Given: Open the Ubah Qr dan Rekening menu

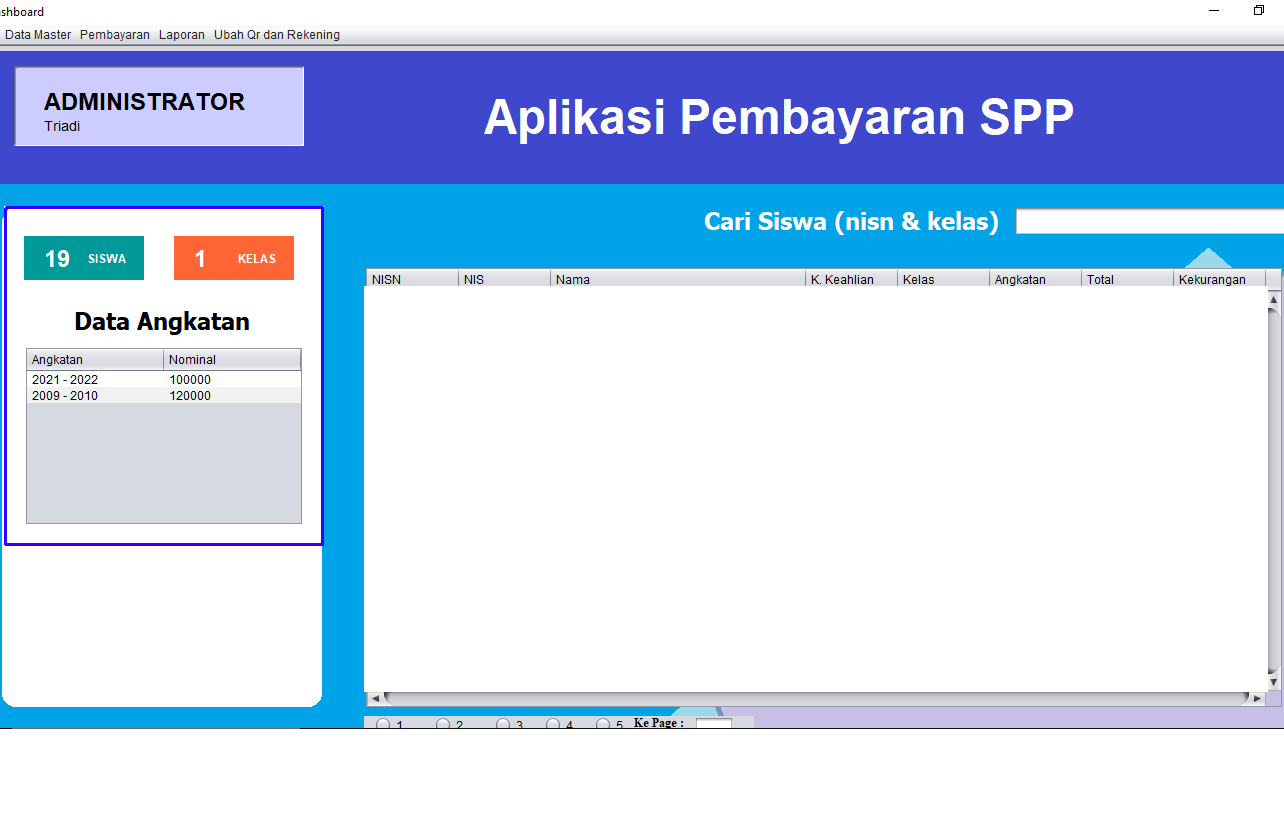Looking at the screenshot, I should click(x=277, y=34).
